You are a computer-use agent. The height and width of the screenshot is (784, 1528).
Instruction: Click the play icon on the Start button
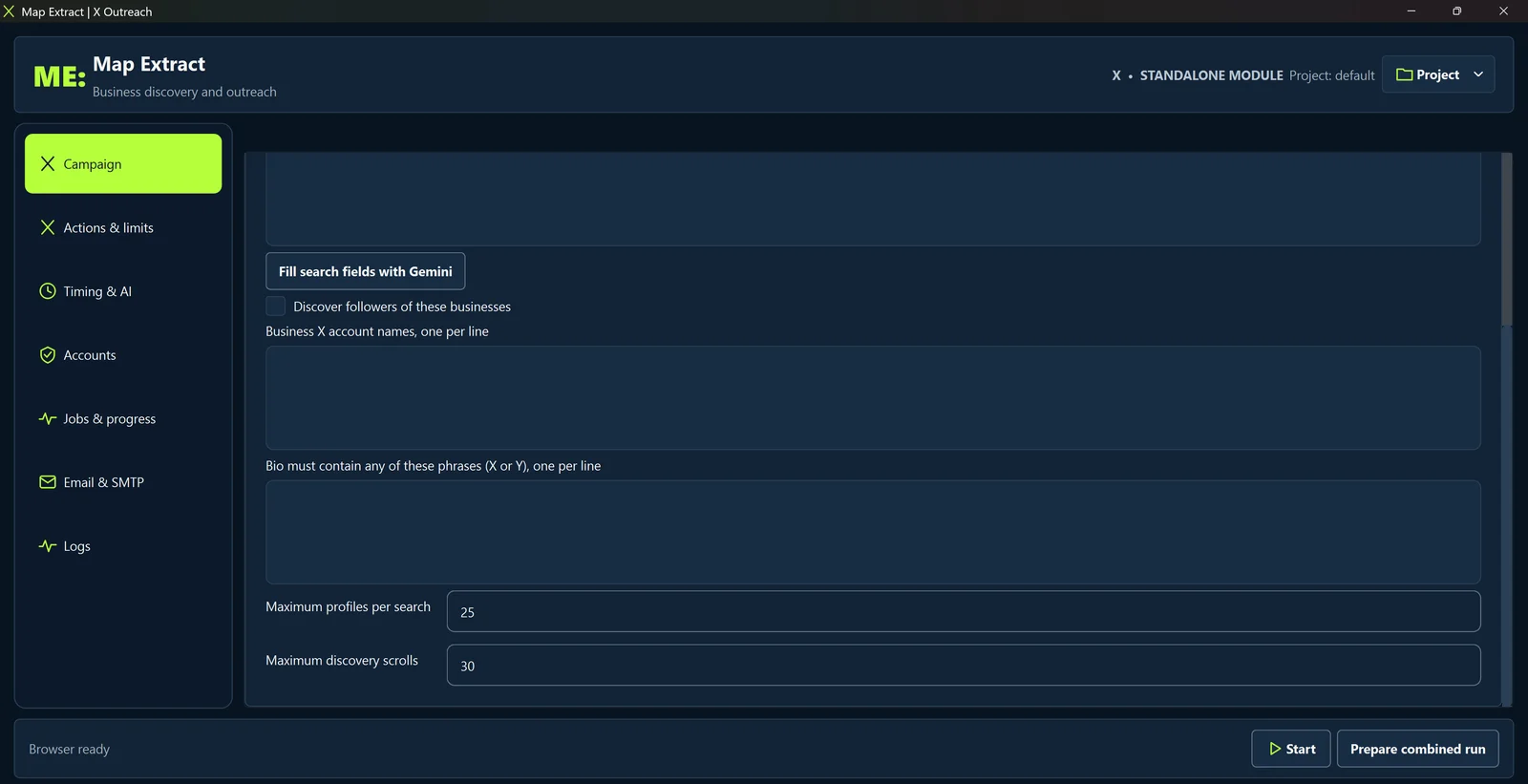1275,749
